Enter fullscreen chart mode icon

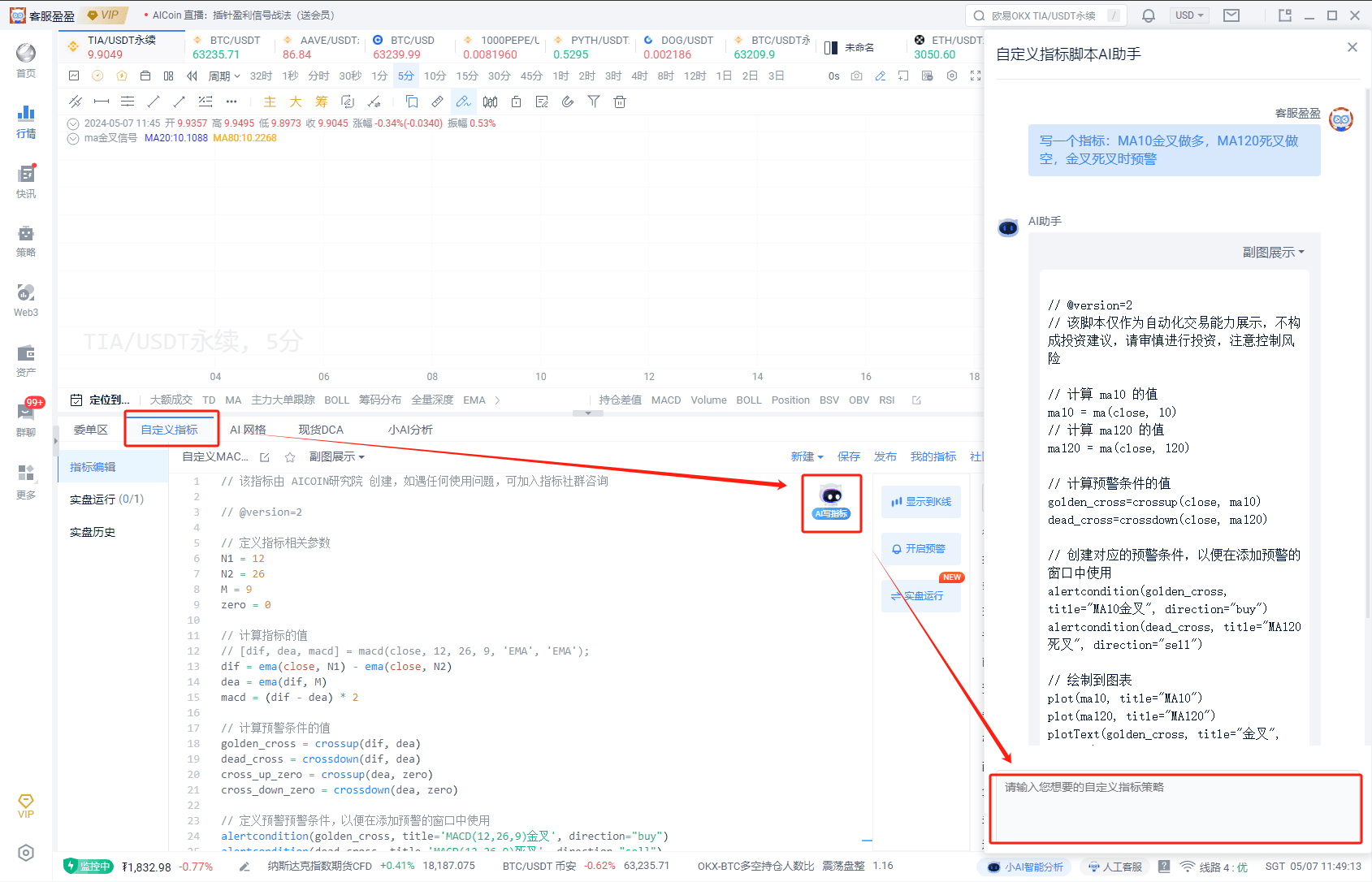click(x=976, y=76)
